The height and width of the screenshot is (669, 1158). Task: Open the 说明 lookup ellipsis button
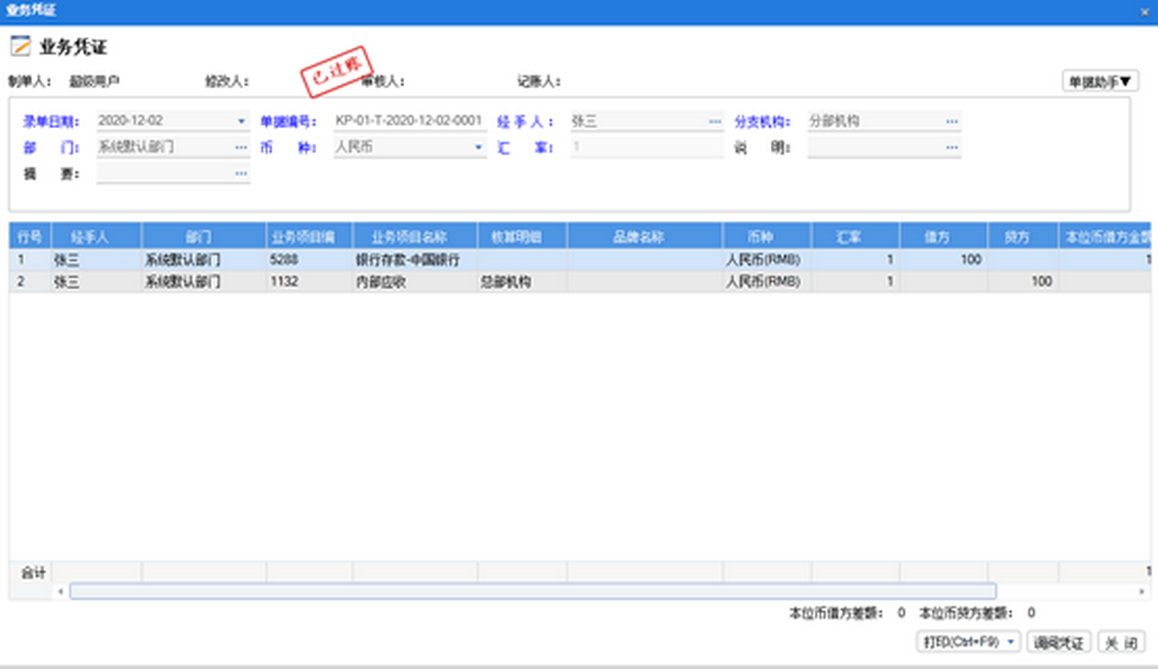(952, 147)
